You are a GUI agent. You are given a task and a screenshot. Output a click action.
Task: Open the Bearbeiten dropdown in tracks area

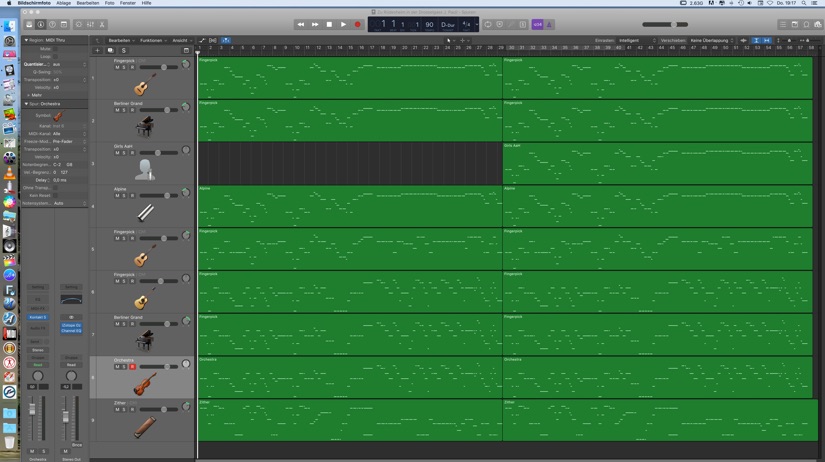tap(122, 40)
